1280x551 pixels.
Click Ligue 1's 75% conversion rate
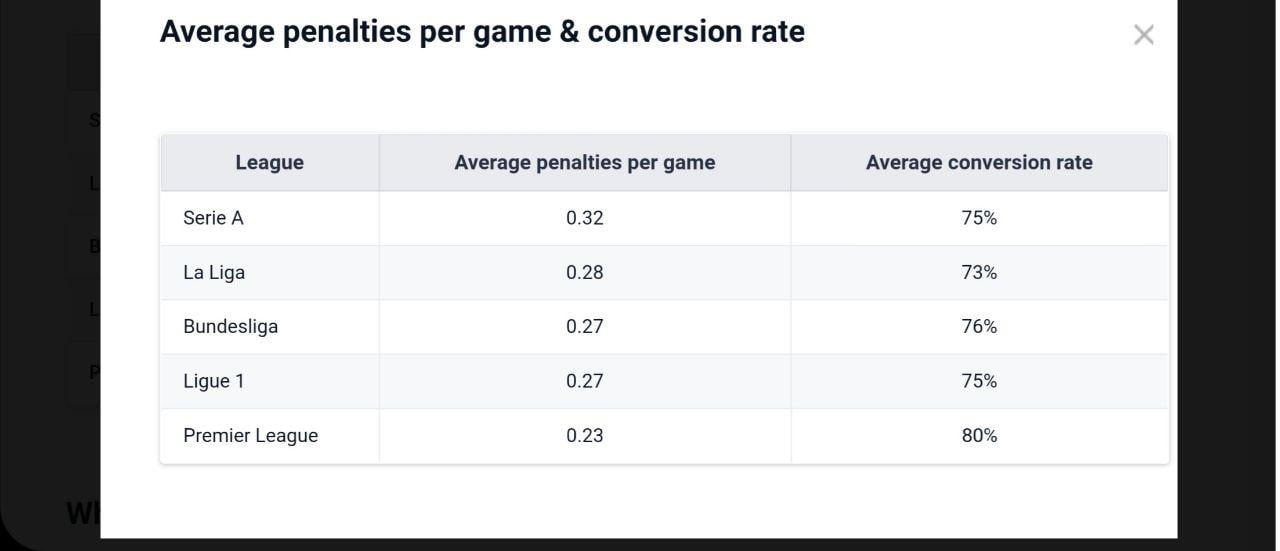click(x=979, y=381)
